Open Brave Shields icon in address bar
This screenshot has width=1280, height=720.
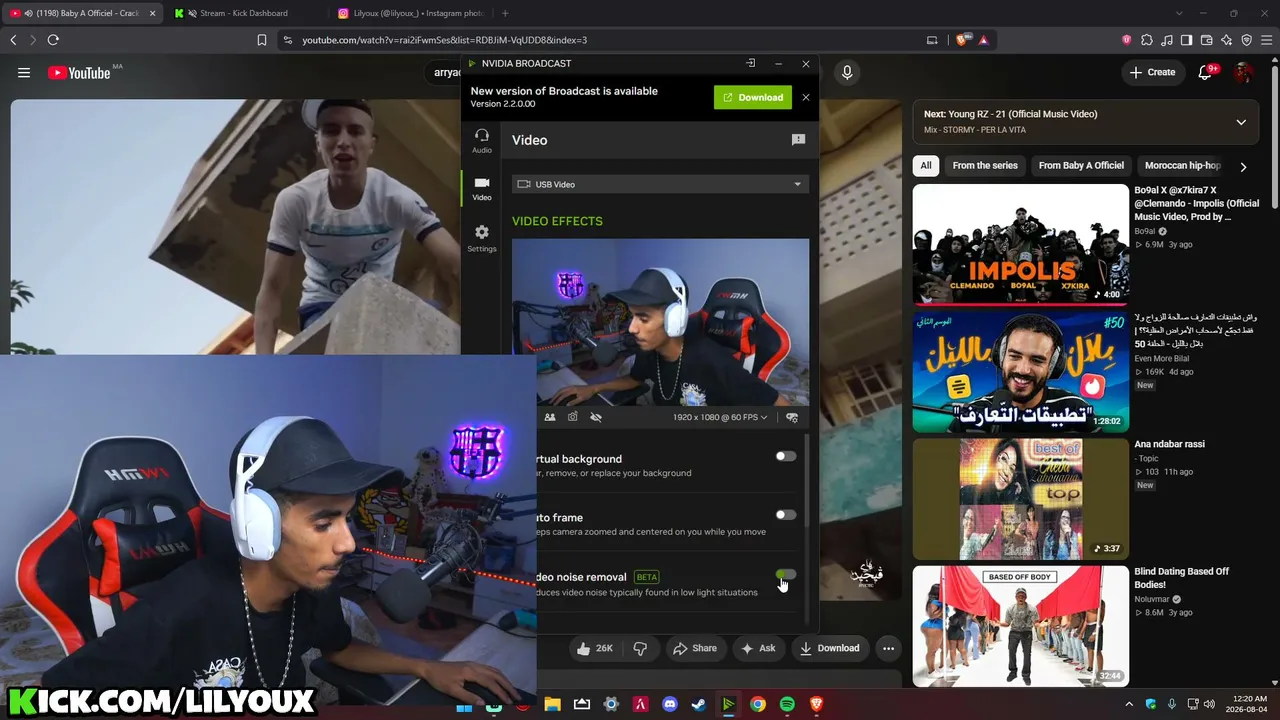(x=962, y=40)
